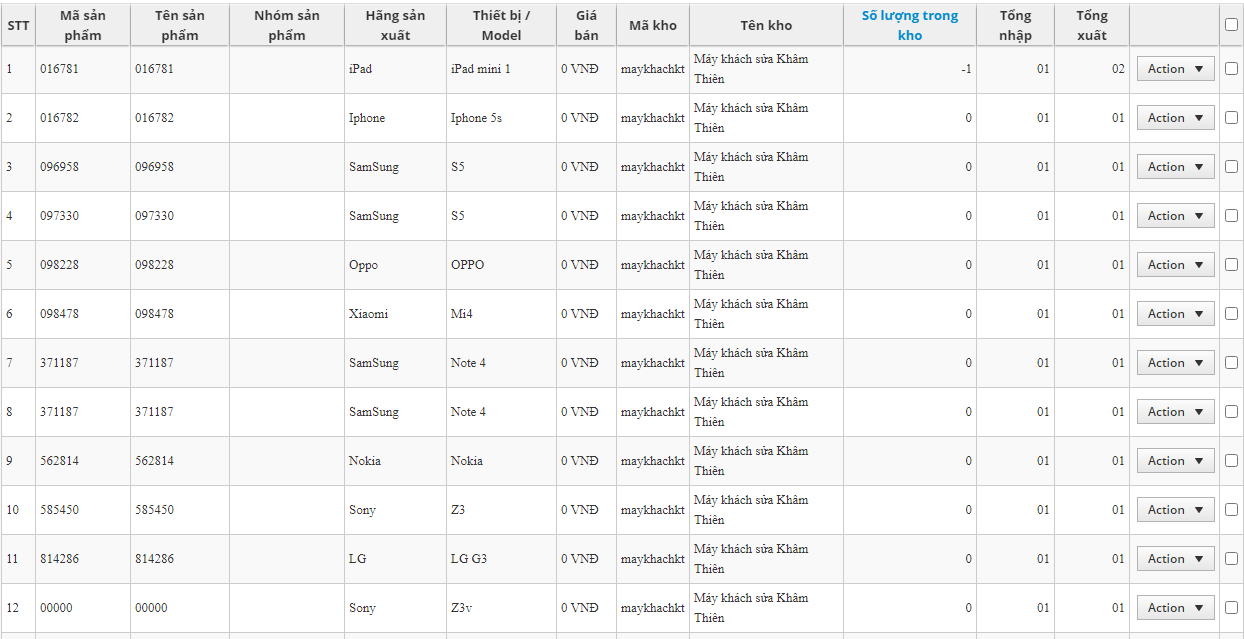Screen dimensions: 1244x639
Task: Click the Mã sản phẩm column header
Action: 83,25
